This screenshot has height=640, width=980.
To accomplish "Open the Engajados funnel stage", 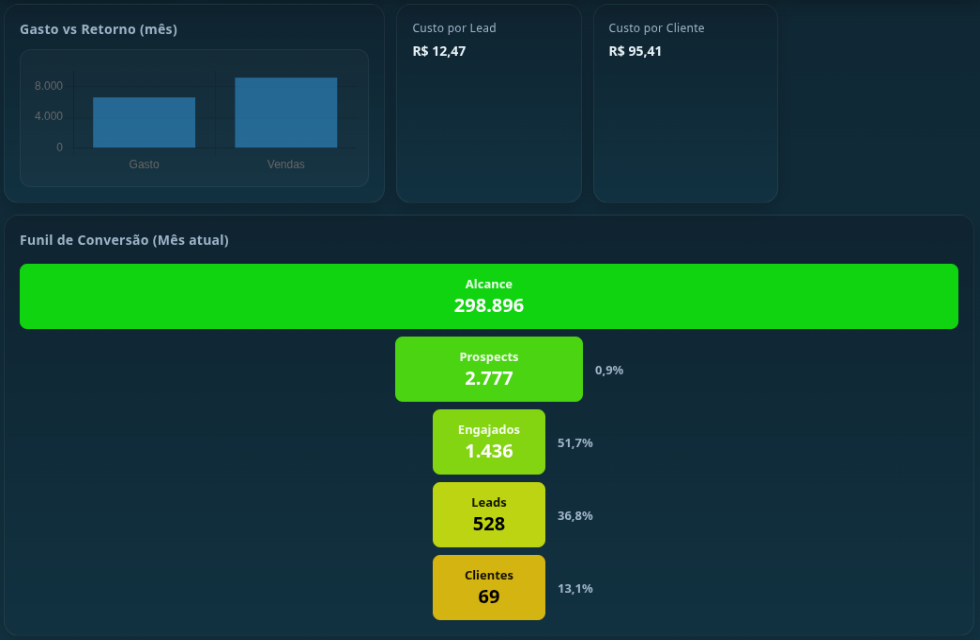I will (489, 442).
